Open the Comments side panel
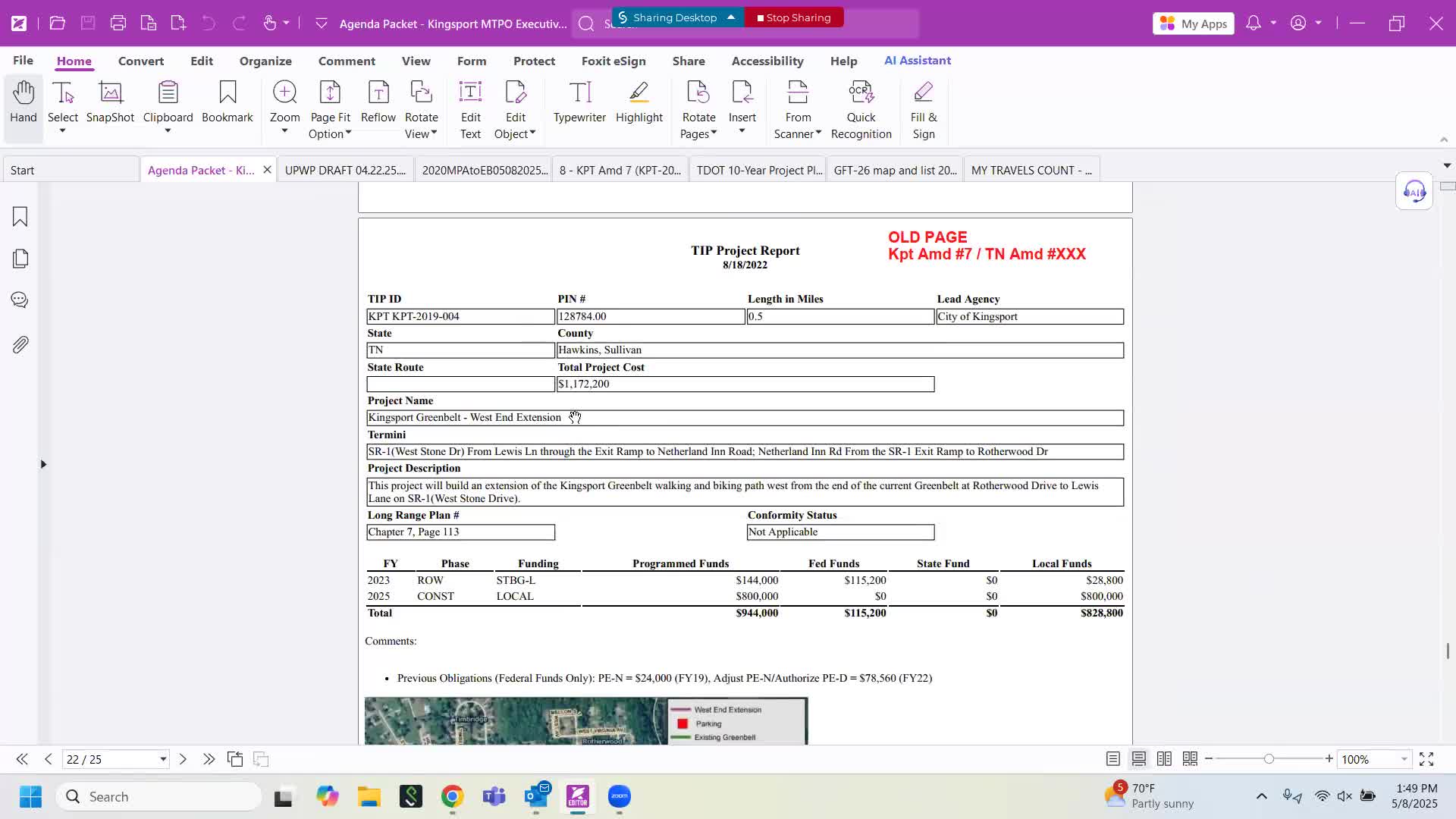The width and height of the screenshot is (1456, 819). coord(20,300)
